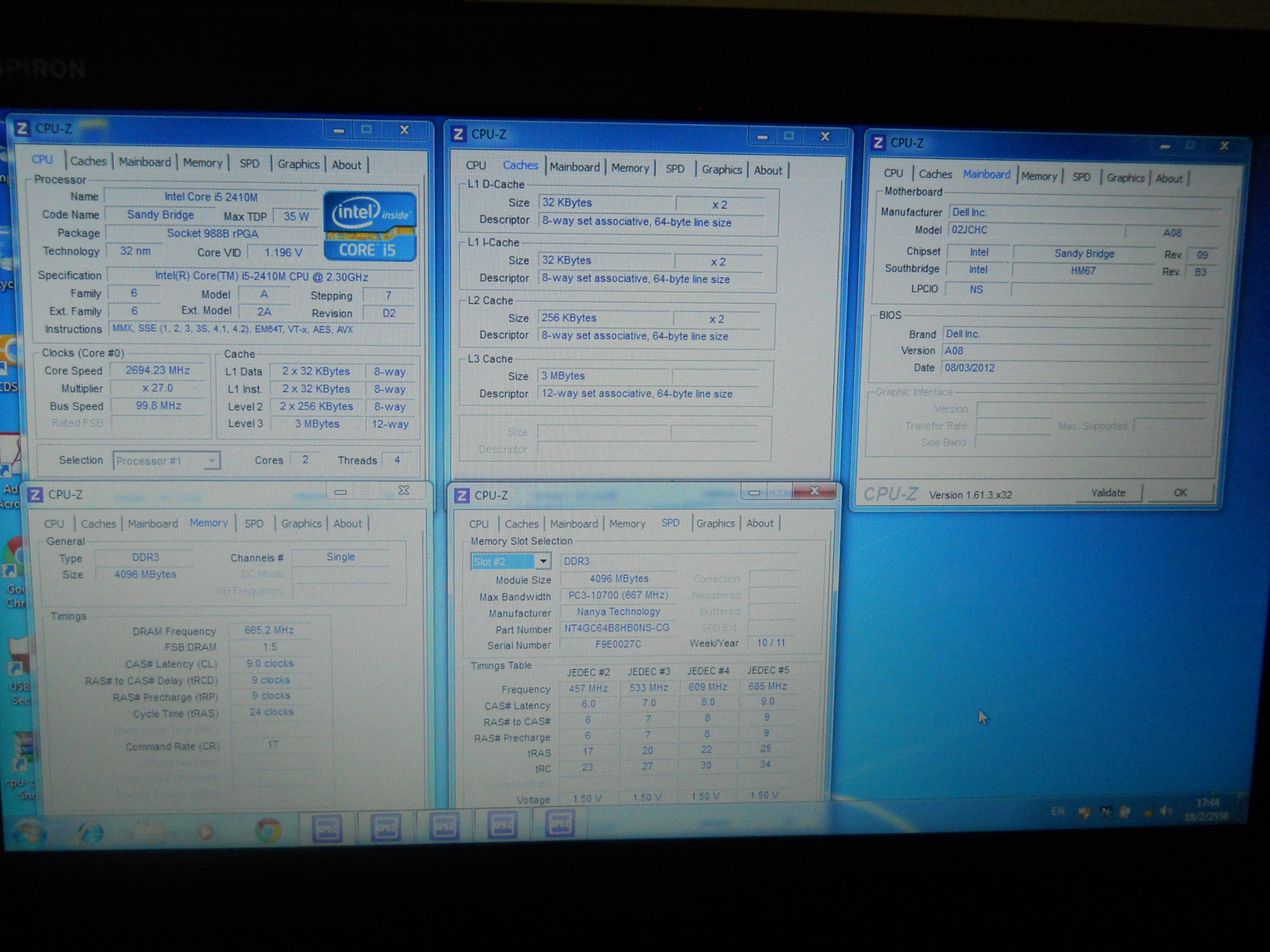Viewport: 1270px width, 952px height.
Task: Select SPD tab in Mainboard window
Action: [x=1081, y=177]
